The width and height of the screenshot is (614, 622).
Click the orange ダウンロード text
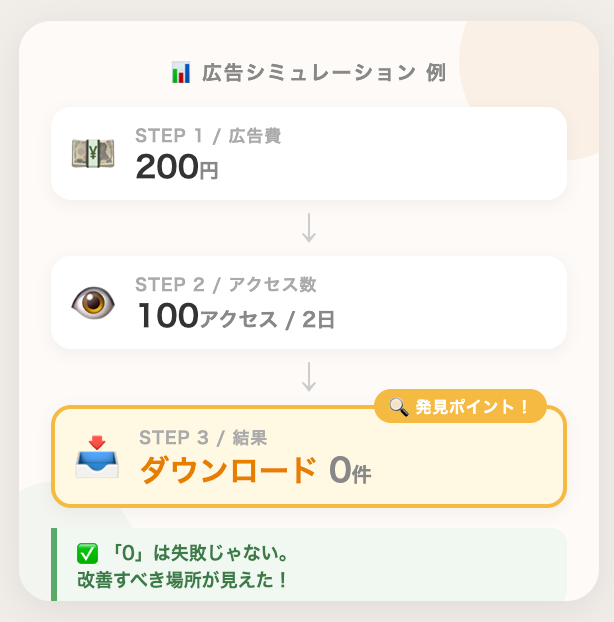pyautogui.click(x=228, y=470)
